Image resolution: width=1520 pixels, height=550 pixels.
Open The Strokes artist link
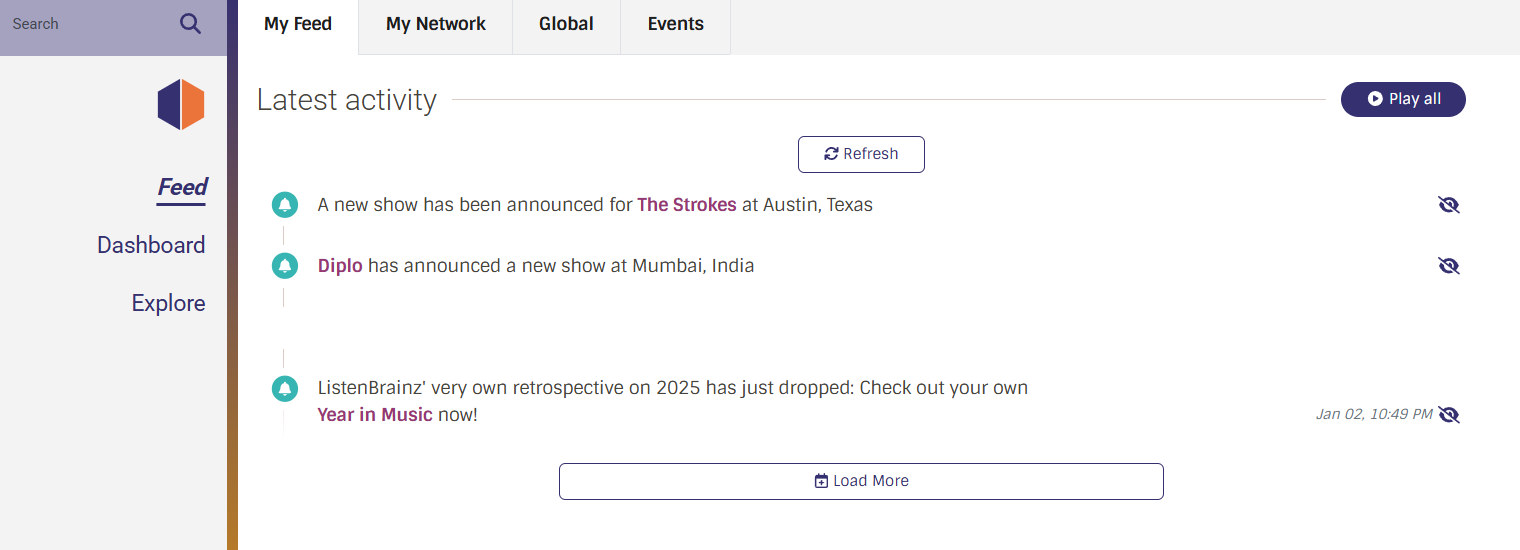click(x=687, y=205)
